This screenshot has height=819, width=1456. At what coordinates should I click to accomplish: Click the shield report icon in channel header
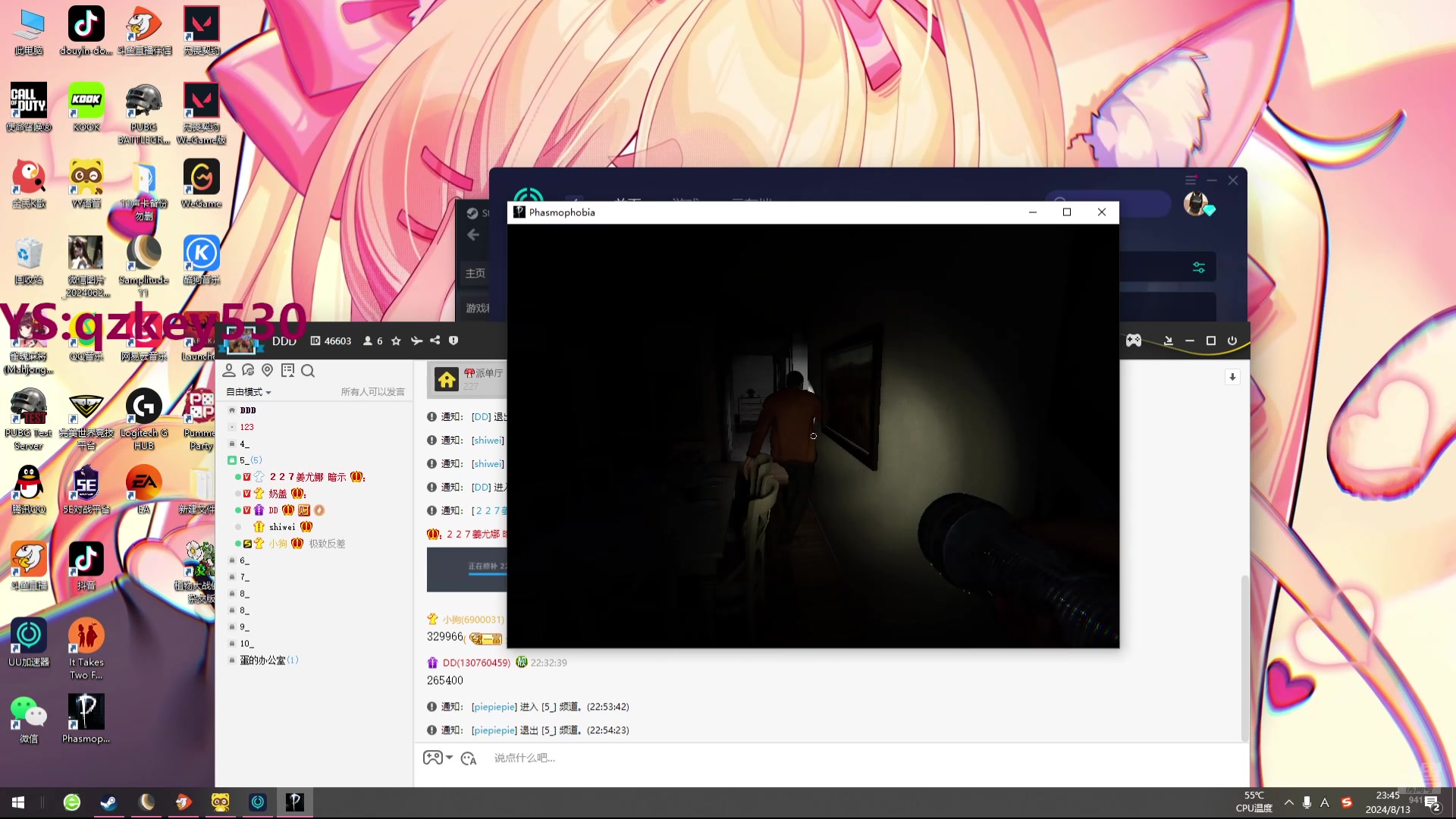point(453,340)
